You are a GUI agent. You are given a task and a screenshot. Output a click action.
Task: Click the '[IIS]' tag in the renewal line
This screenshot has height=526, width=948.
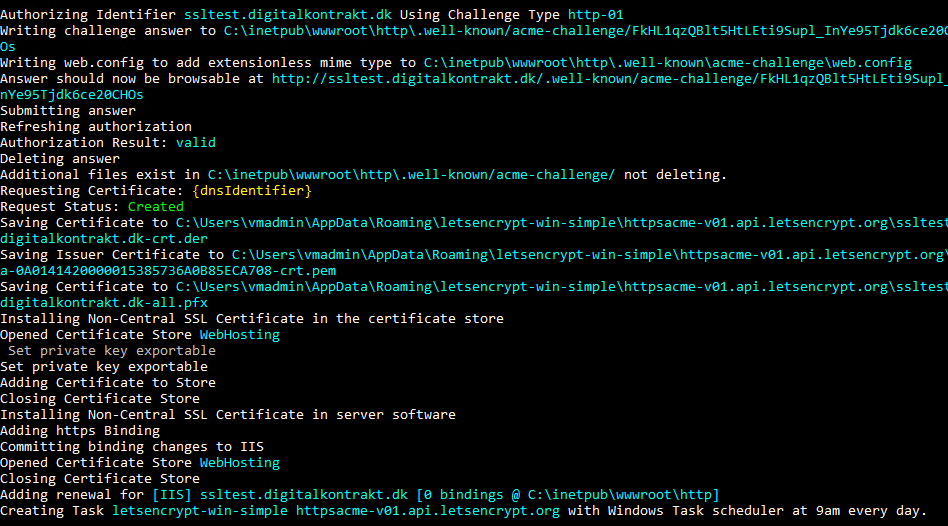click(x=172, y=495)
